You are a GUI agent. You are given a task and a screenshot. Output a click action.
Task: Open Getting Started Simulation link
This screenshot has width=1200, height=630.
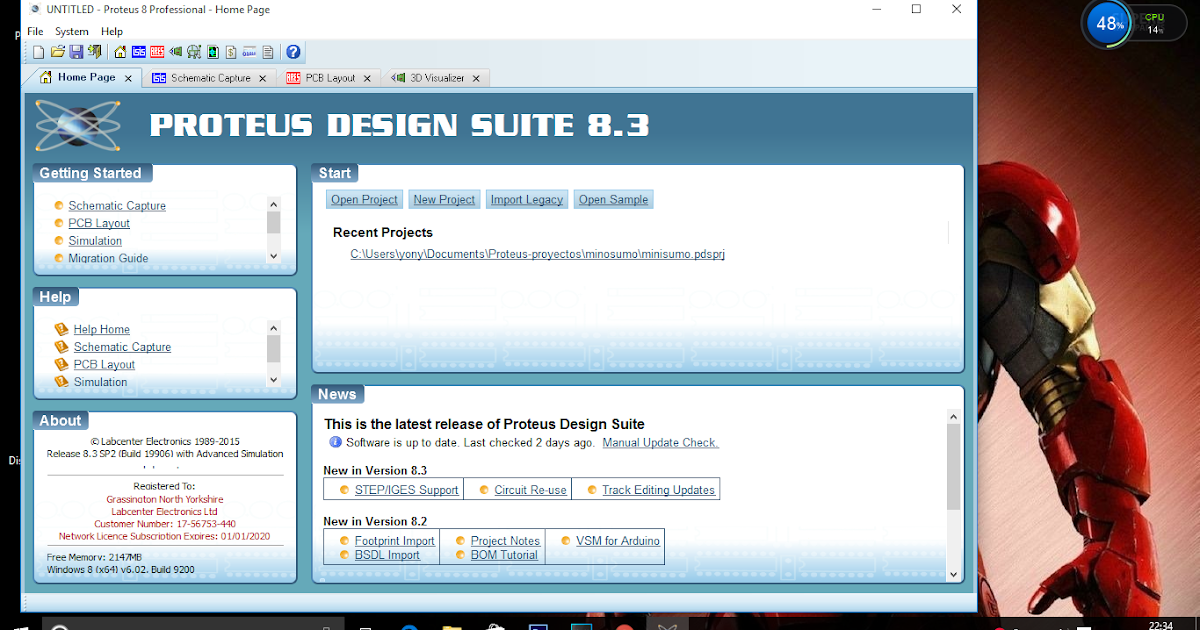point(95,241)
